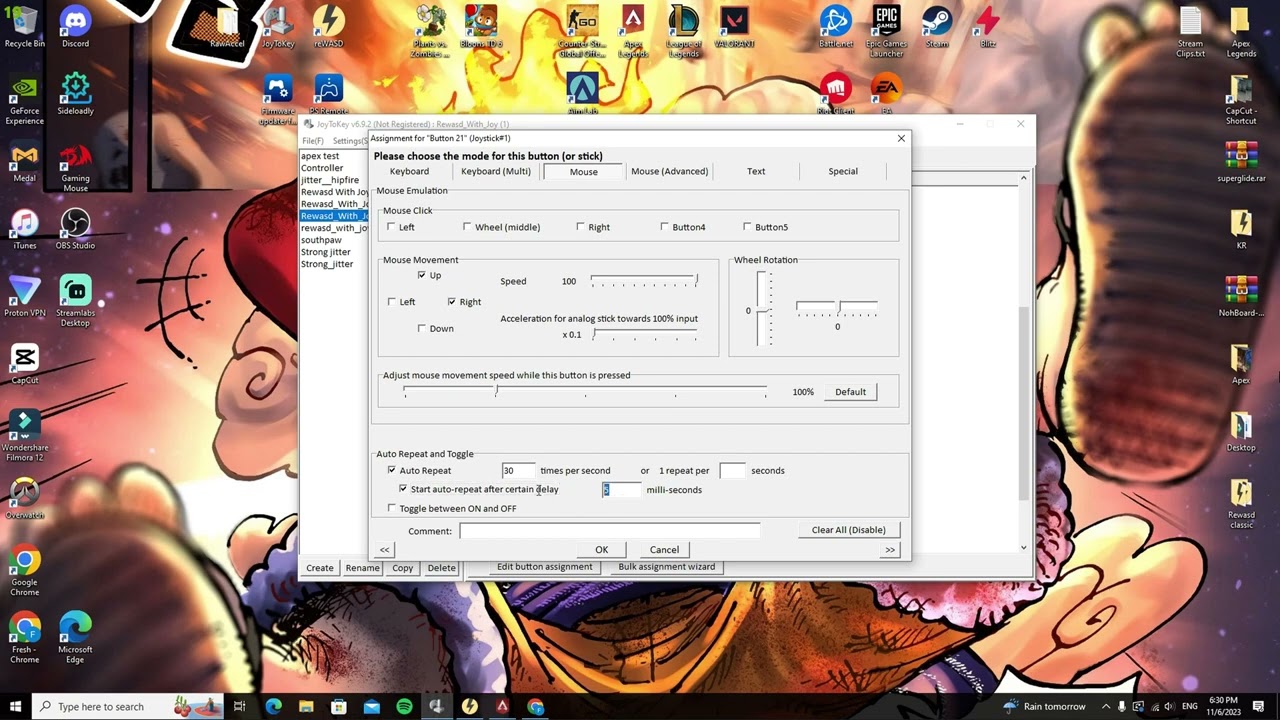Click the Comment input field

[x=609, y=531]
